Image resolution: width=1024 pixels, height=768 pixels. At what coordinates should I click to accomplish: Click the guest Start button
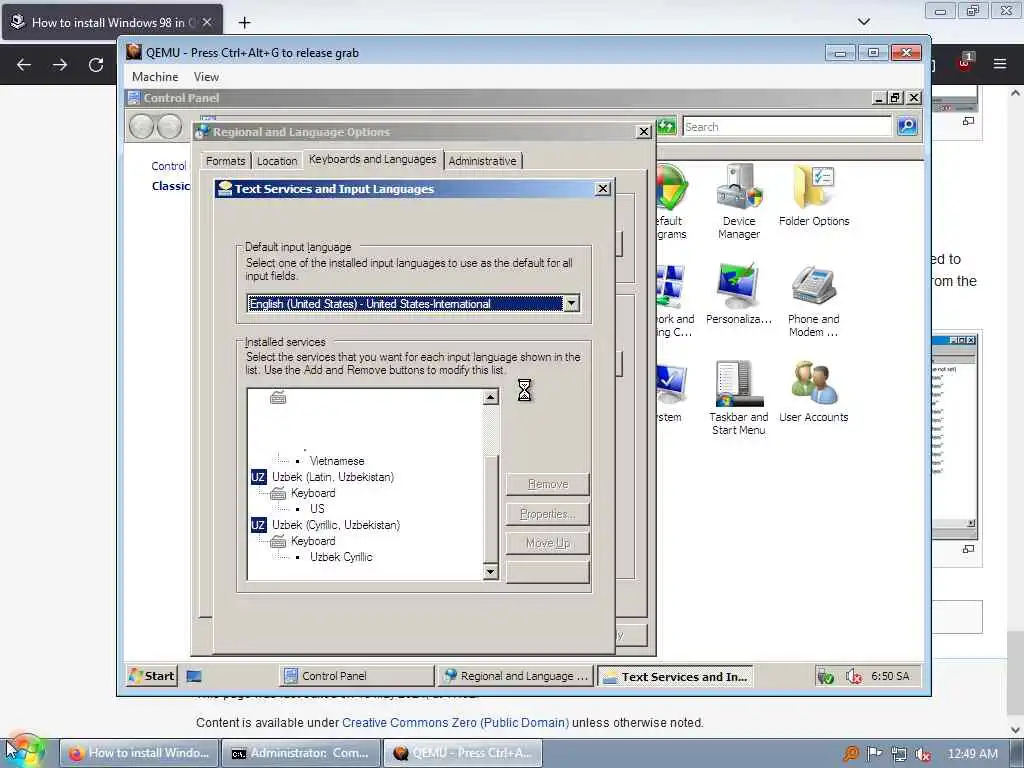152,676
